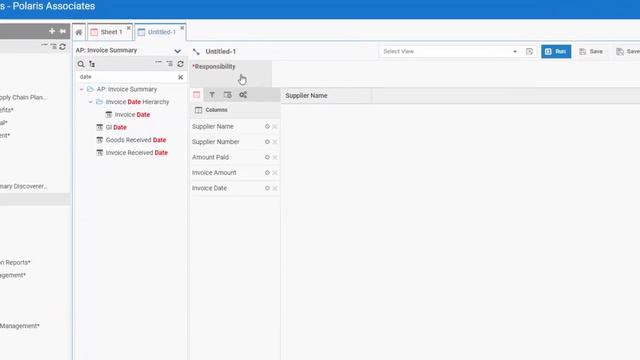Add new item with the plus icon
640x360 pixels.
[52, 31]
